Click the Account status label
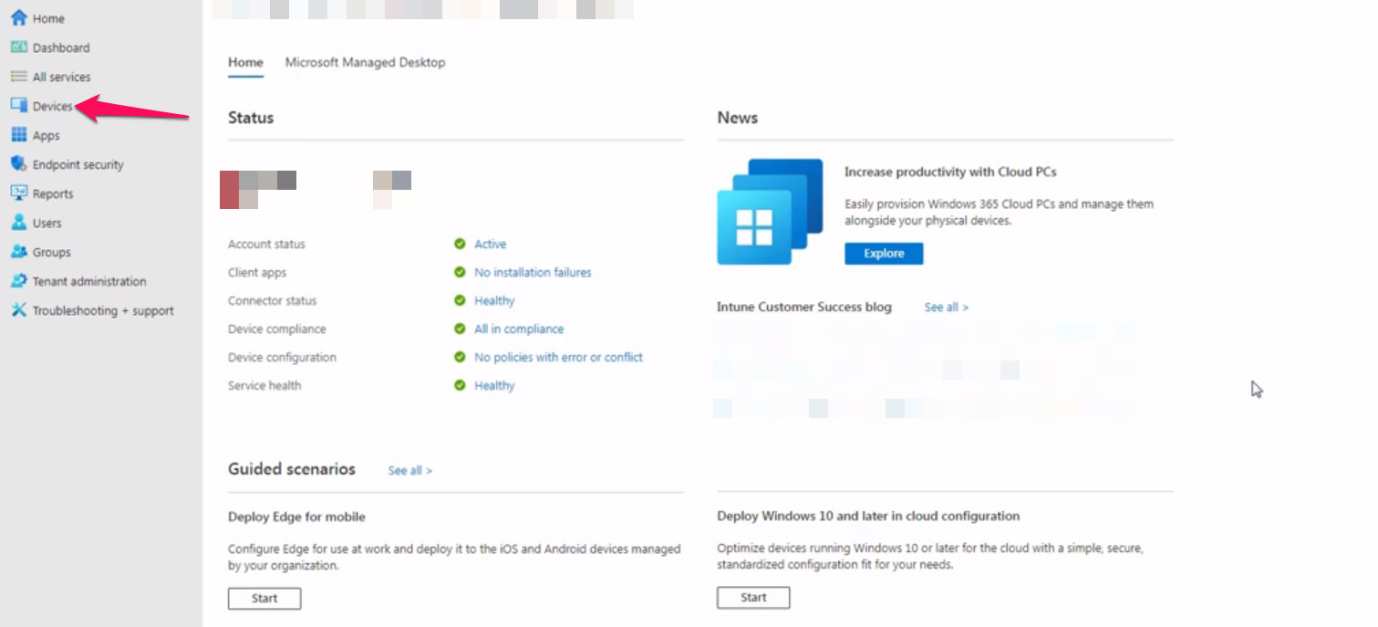This screenshot has height=627, width=1378. pyautogui.click(x=267, y=244)
